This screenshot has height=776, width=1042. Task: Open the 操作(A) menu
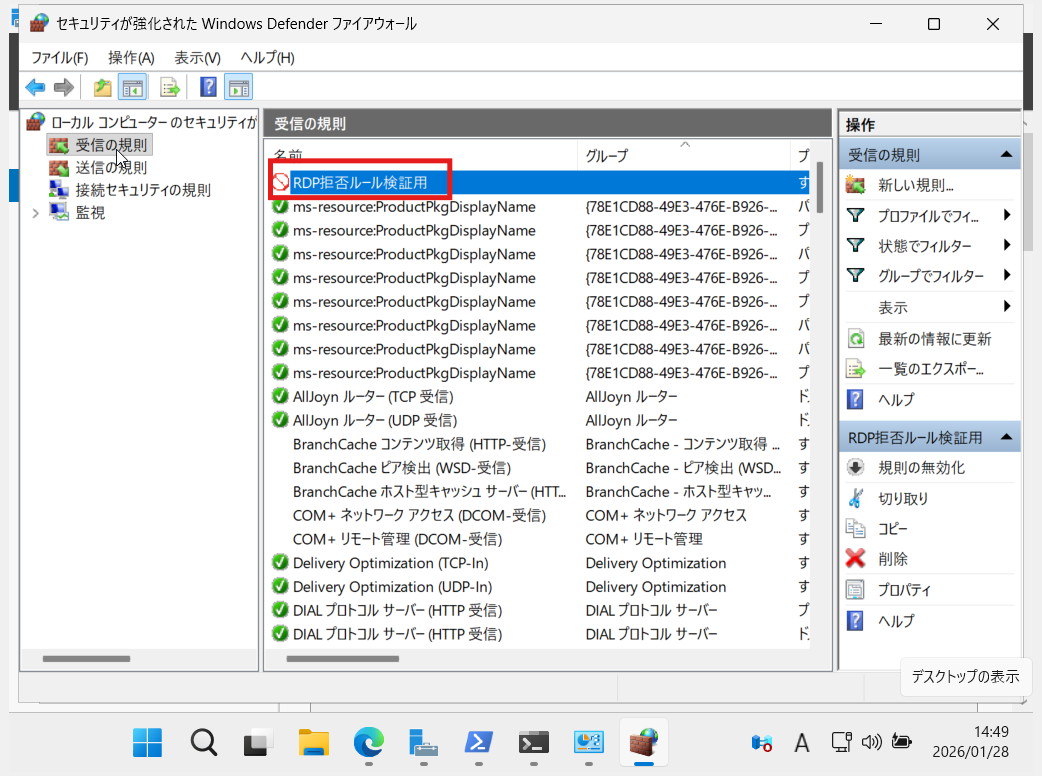click(x=132, y=58)
